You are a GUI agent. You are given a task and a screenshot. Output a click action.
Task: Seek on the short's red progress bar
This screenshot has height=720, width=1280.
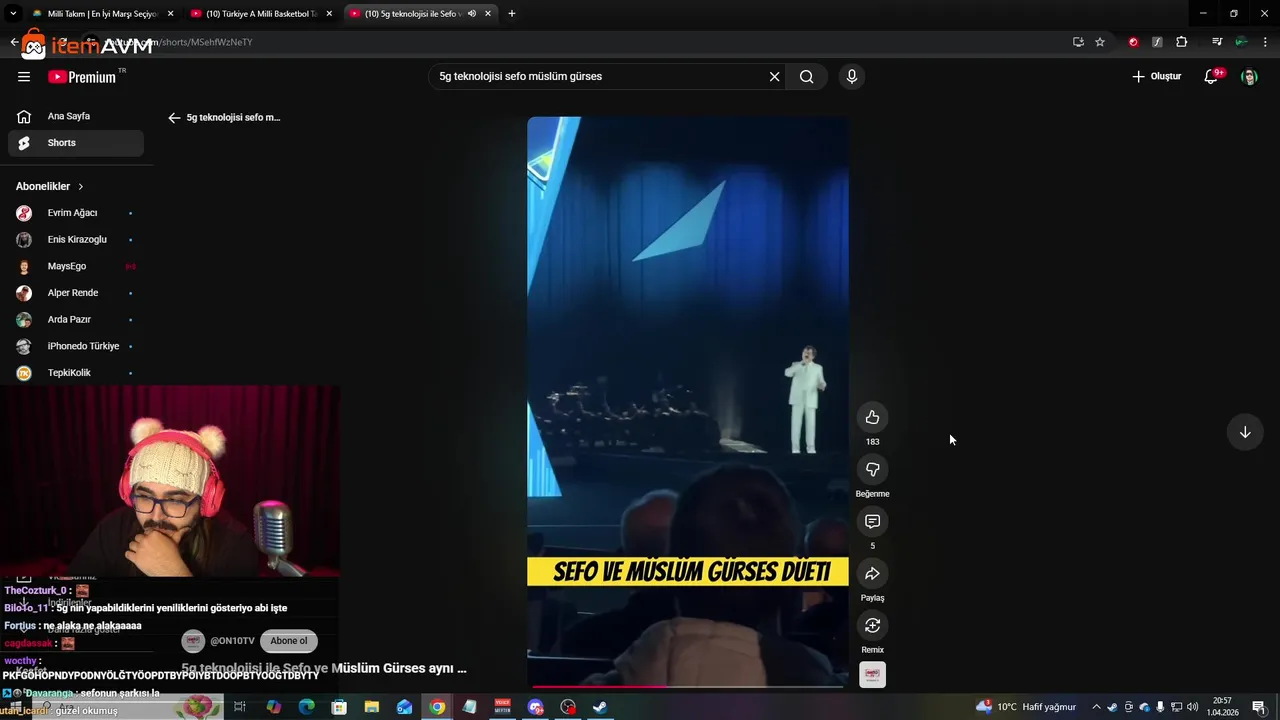click(688, 686)
